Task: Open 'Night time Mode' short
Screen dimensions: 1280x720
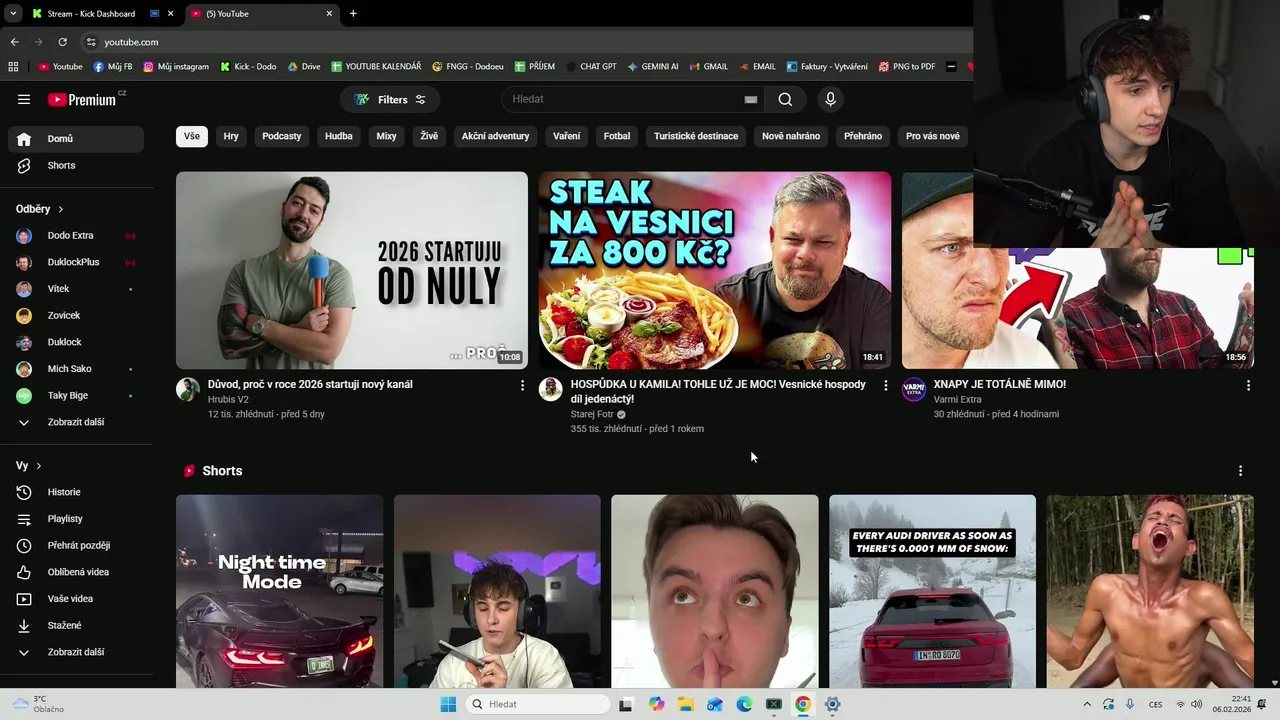Action: (279, 591)
